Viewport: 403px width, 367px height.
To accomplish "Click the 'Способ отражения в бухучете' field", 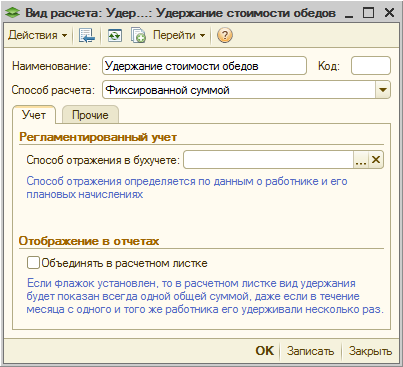I will point(268,160).
